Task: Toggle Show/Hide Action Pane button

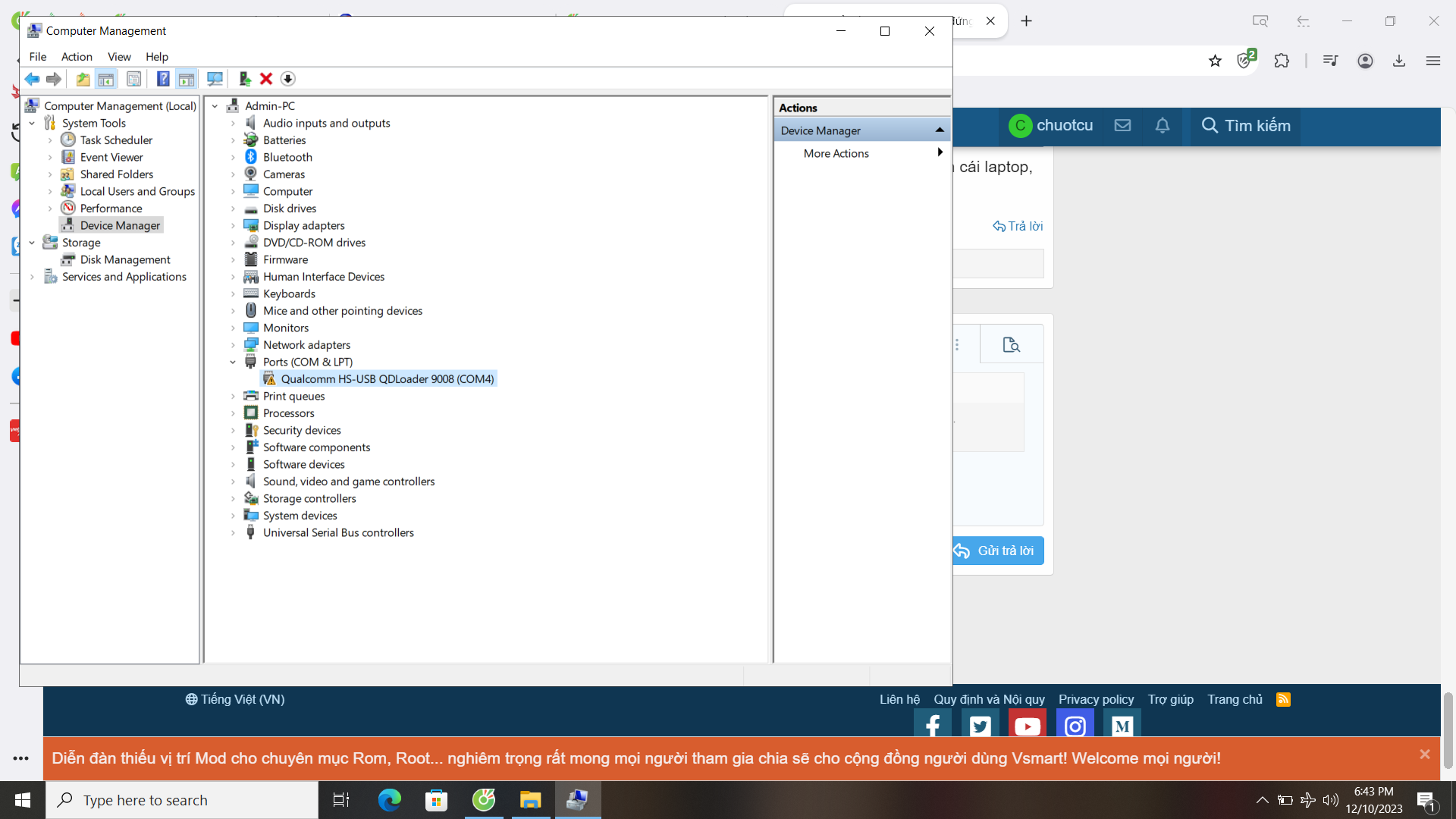Action: [187, 79]
